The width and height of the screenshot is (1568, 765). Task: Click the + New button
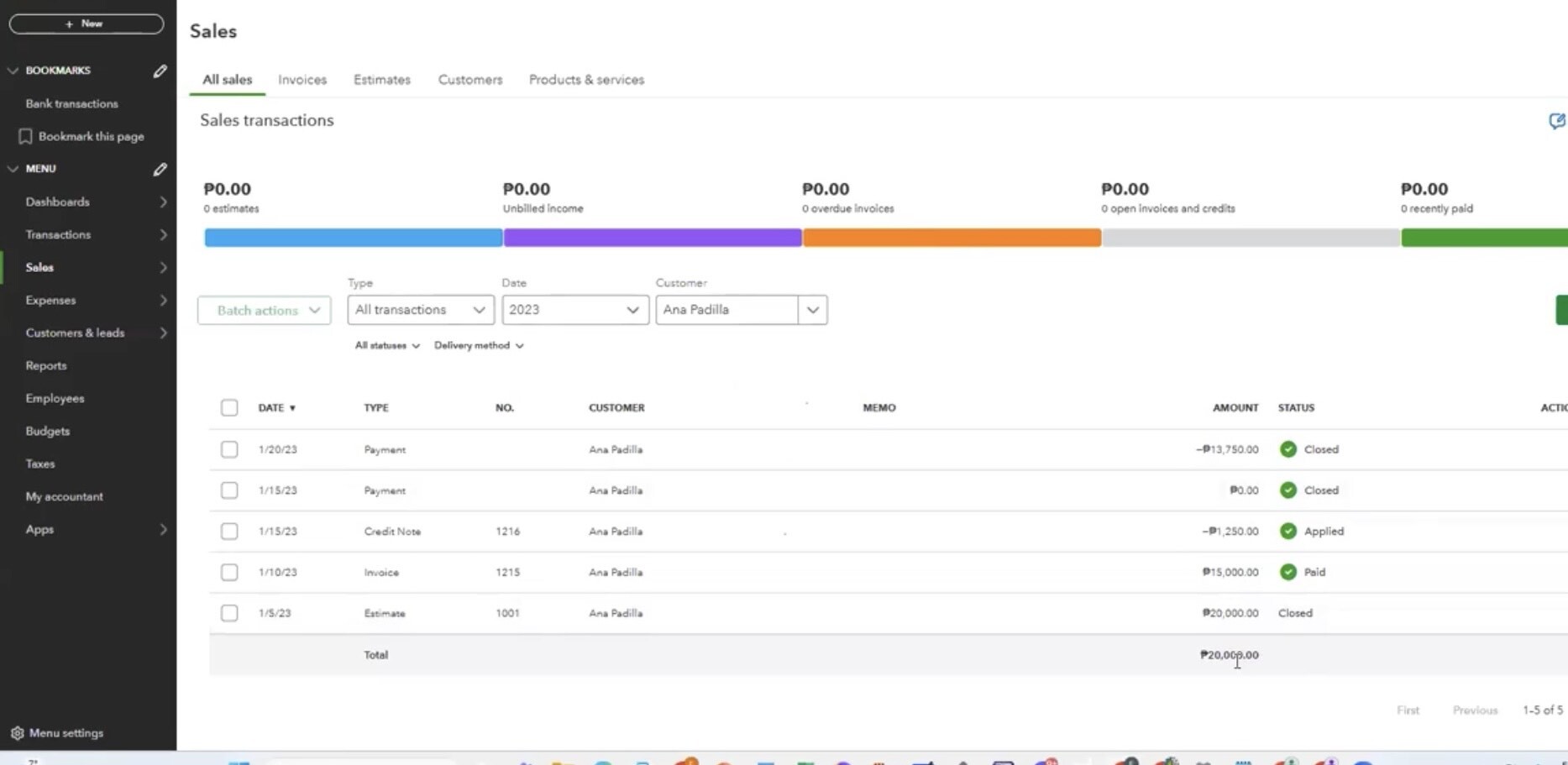coord(87,24)
